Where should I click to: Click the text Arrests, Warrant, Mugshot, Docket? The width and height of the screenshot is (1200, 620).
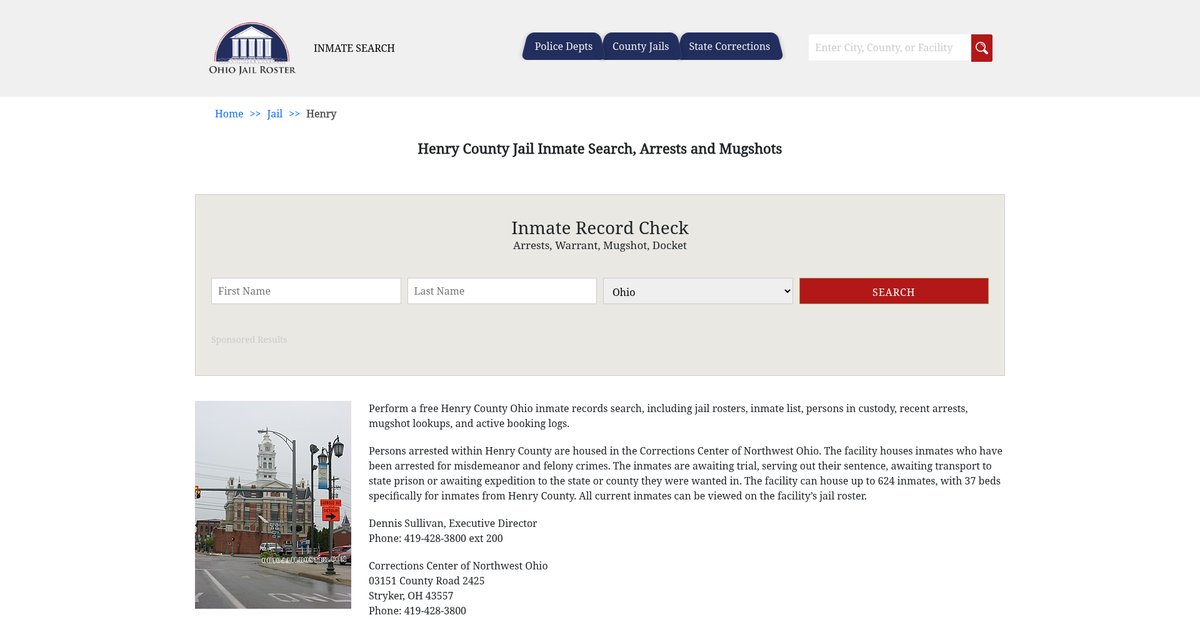tap(600, 246)
